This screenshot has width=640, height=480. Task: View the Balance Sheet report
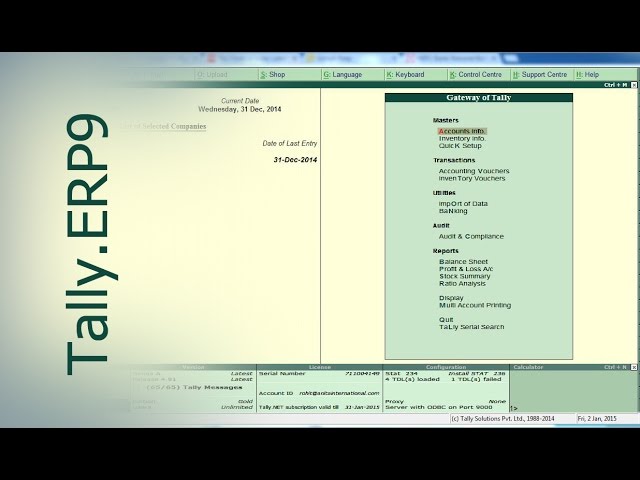[x=464, y=262]
